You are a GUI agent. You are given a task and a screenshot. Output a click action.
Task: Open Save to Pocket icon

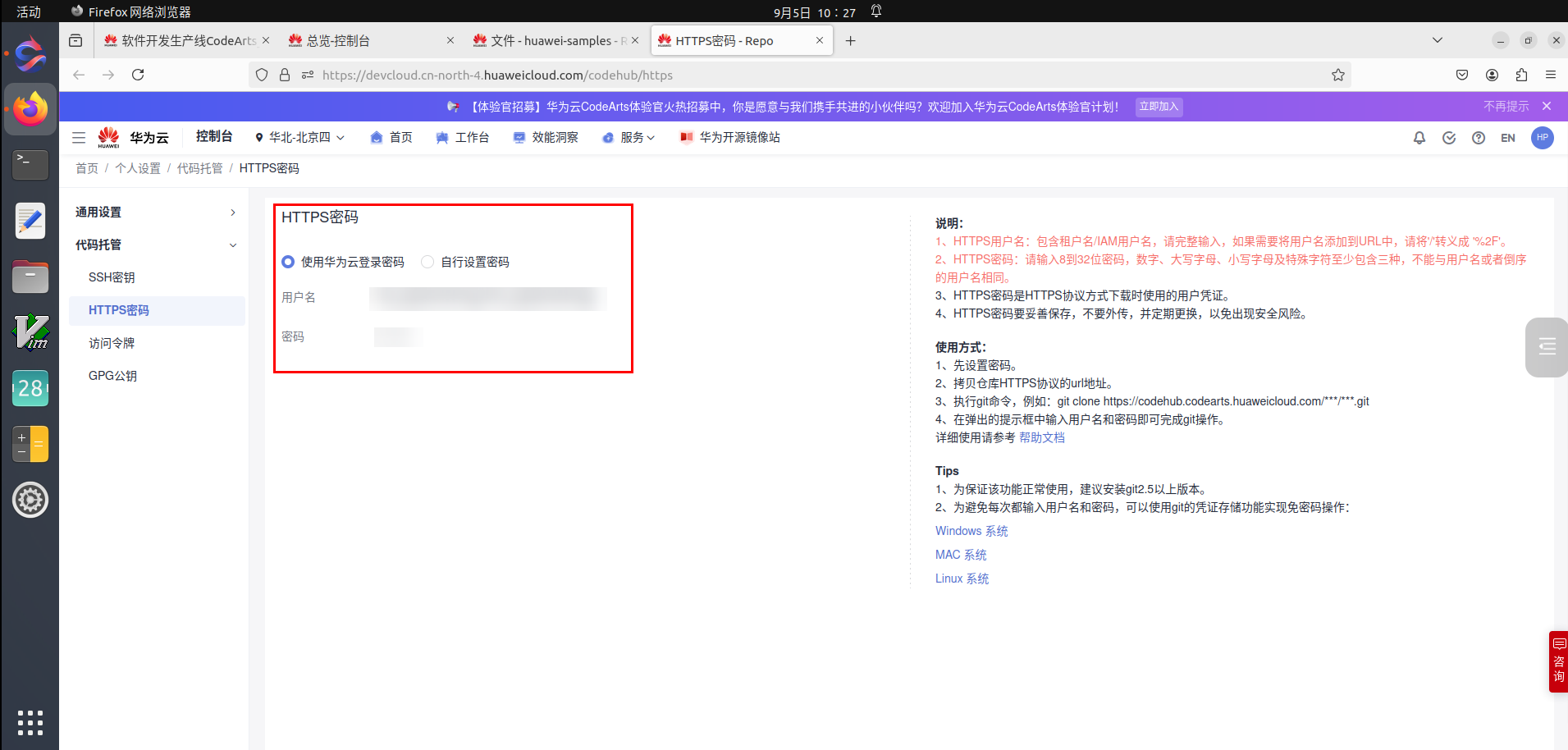pyautogui.click(x=1462, y=75)
